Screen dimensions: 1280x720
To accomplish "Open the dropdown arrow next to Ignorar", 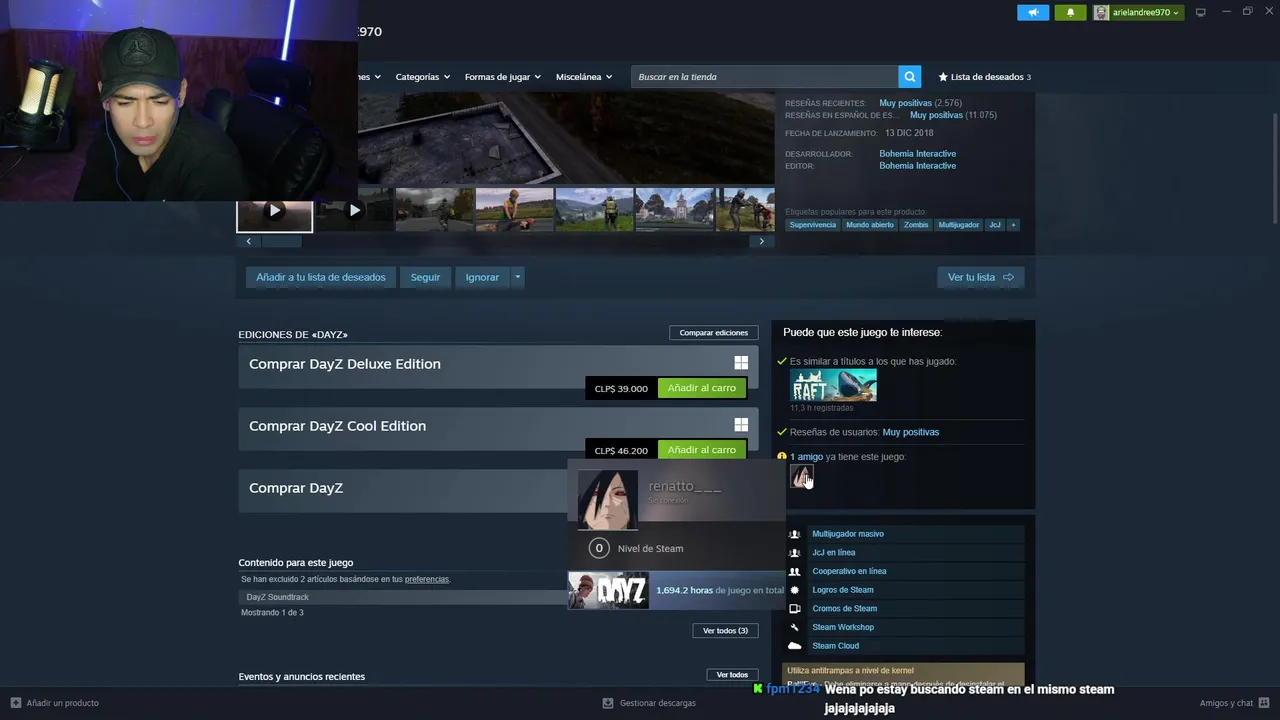I will point(517,277).
